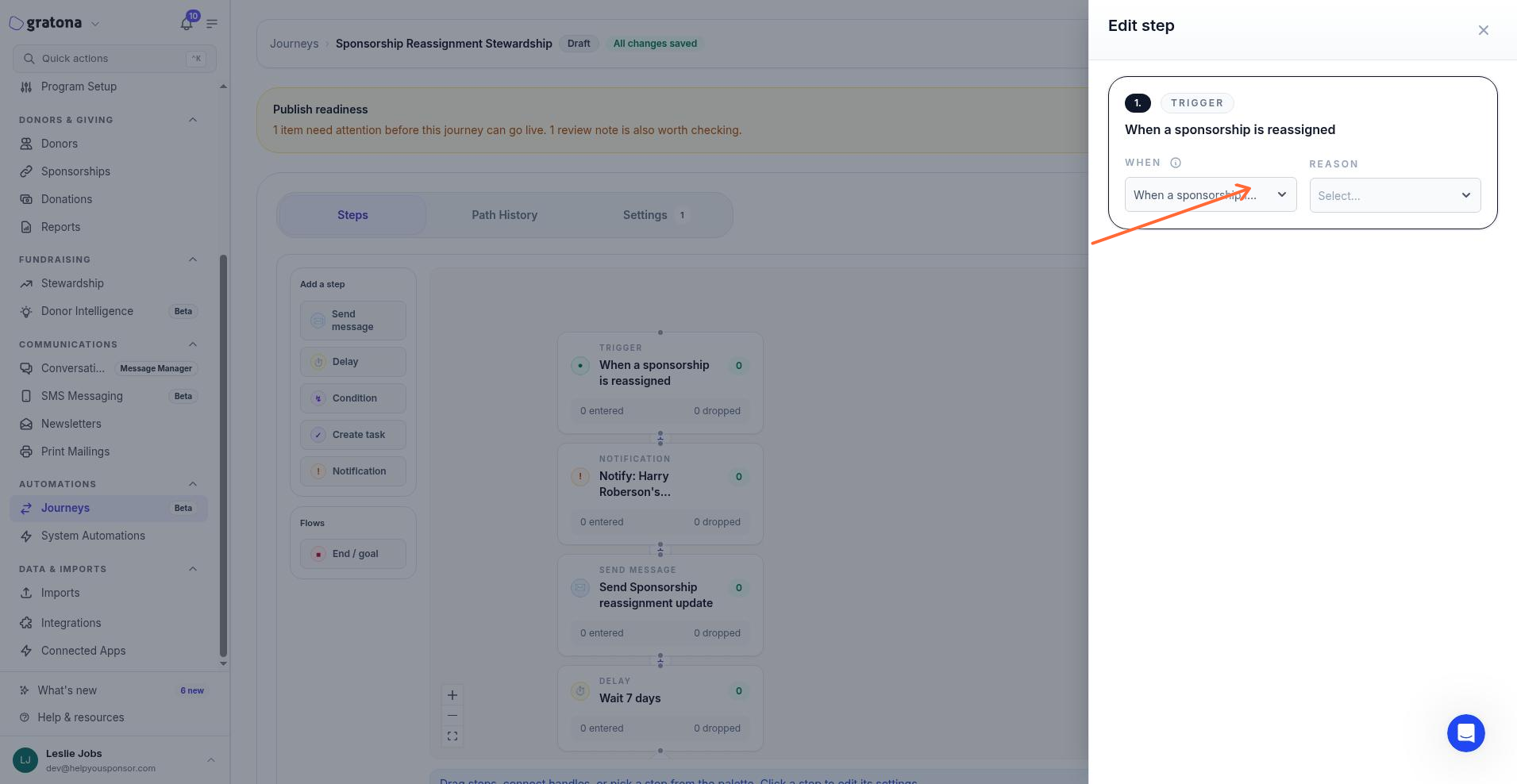
Task: Click the Imports upload icon
Action: click(26, 593)
